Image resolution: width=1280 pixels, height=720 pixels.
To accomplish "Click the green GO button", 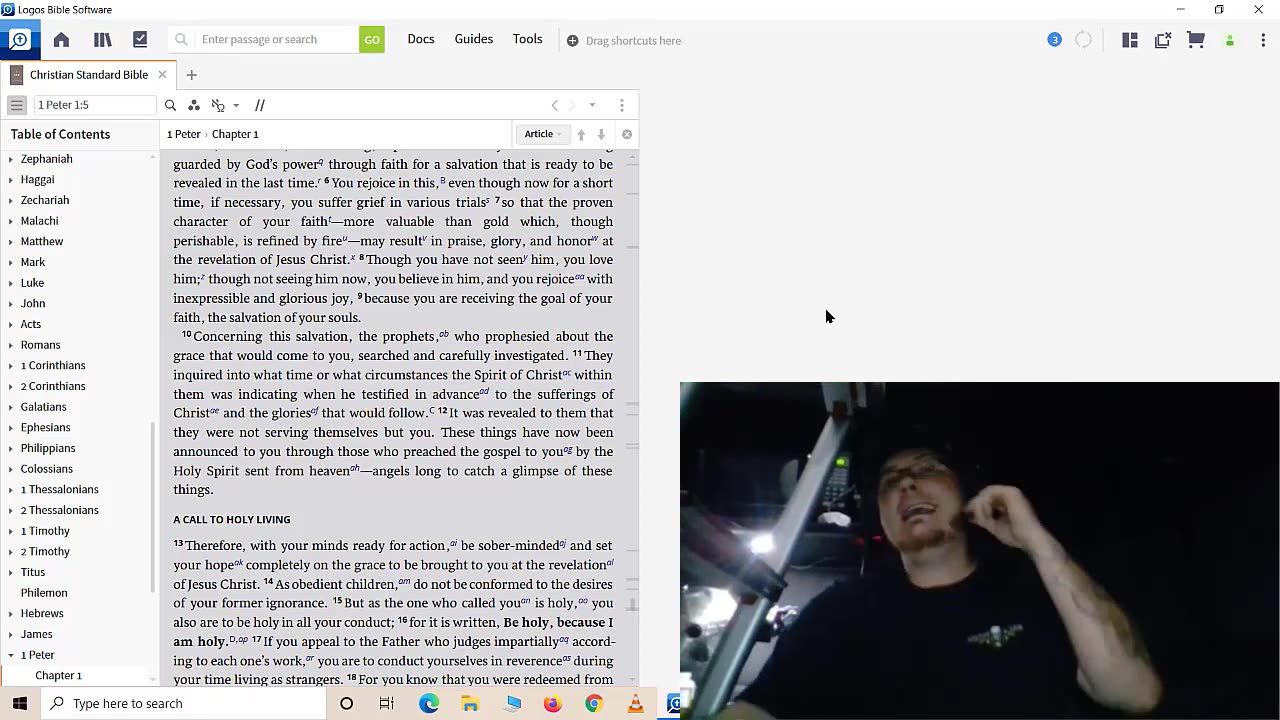I will point(372,40).
